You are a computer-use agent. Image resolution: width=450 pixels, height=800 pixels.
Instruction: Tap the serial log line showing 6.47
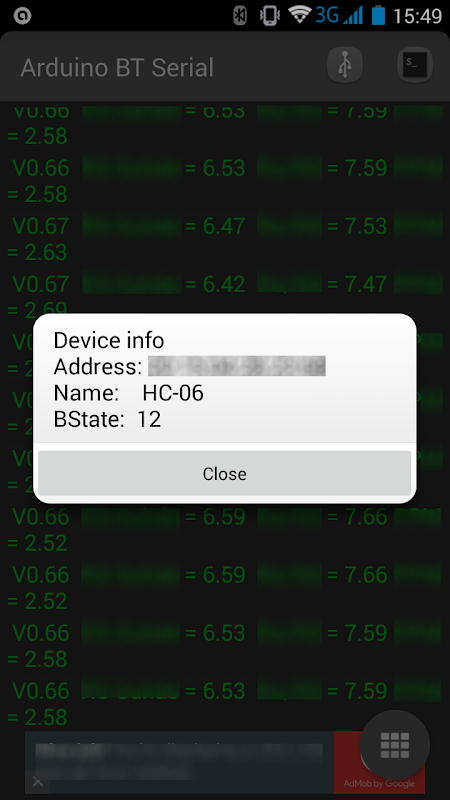coord(224,239)
